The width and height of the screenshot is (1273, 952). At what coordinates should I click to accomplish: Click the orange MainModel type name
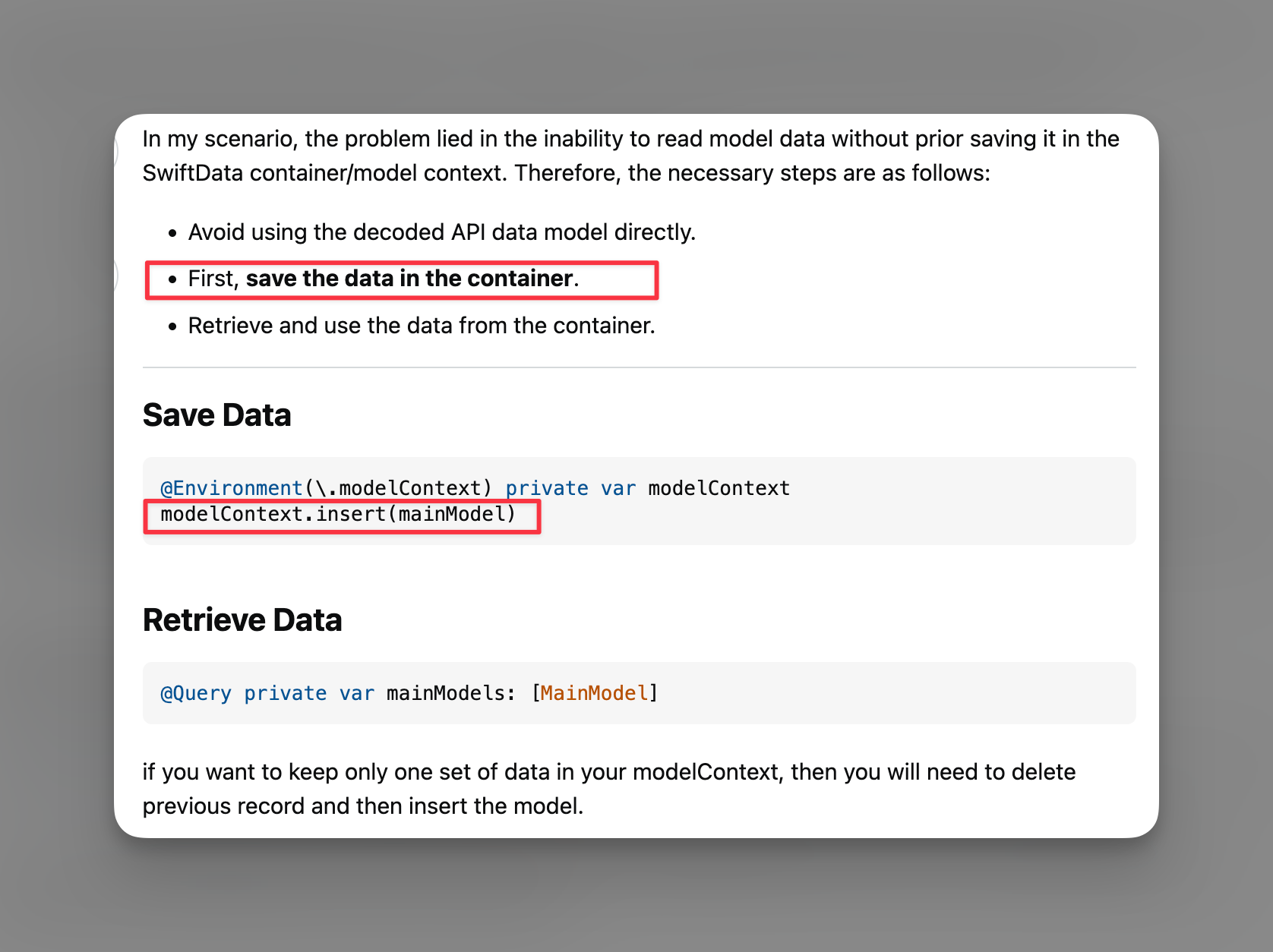pos(594,693)
